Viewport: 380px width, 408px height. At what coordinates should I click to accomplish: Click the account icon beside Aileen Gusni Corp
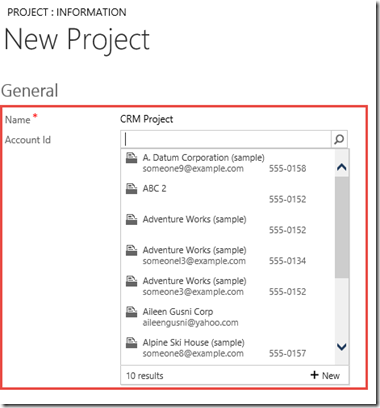131,312
